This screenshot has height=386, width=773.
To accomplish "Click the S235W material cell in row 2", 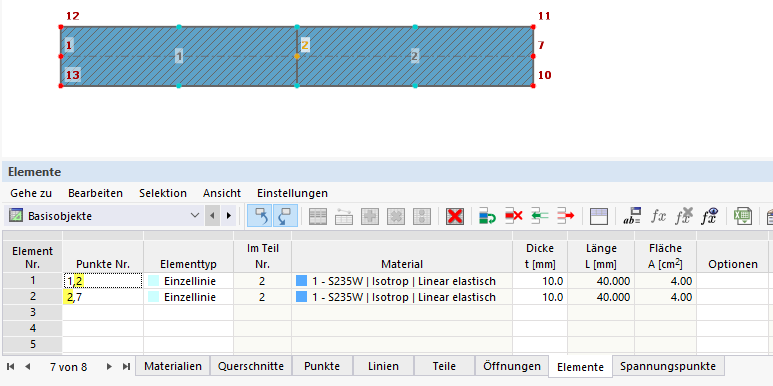I will click(402, 297).
